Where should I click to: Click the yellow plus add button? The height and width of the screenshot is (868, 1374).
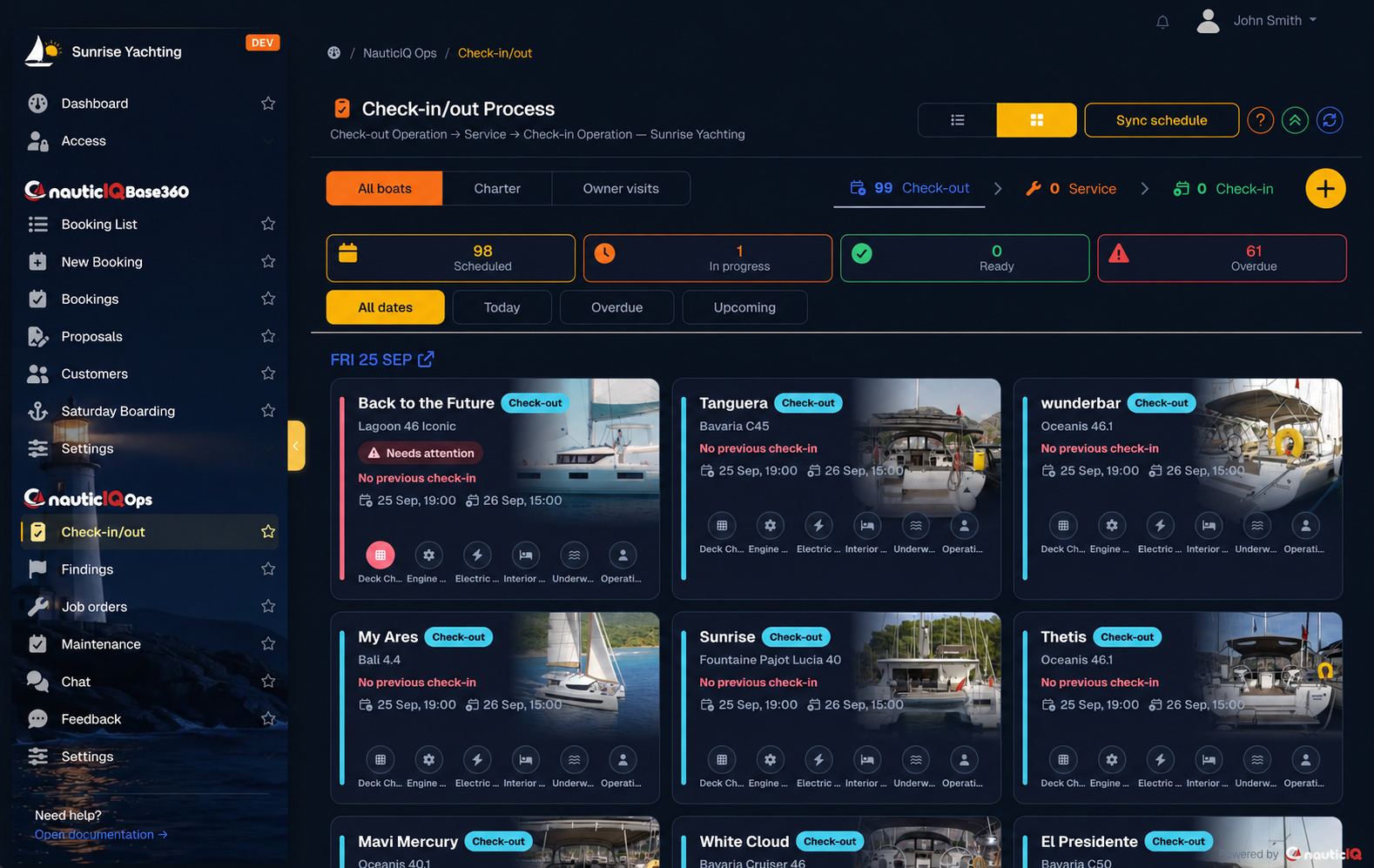point(1325,189)
